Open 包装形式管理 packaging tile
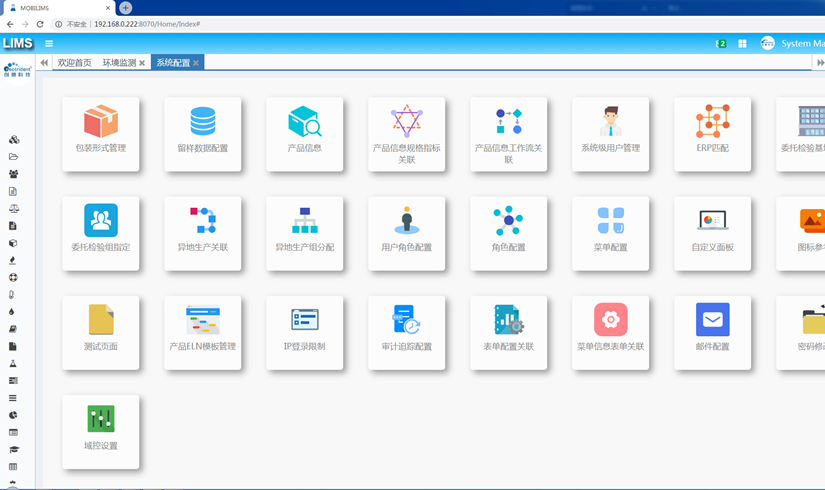This screenshot has width=825, height=490. 100,134
